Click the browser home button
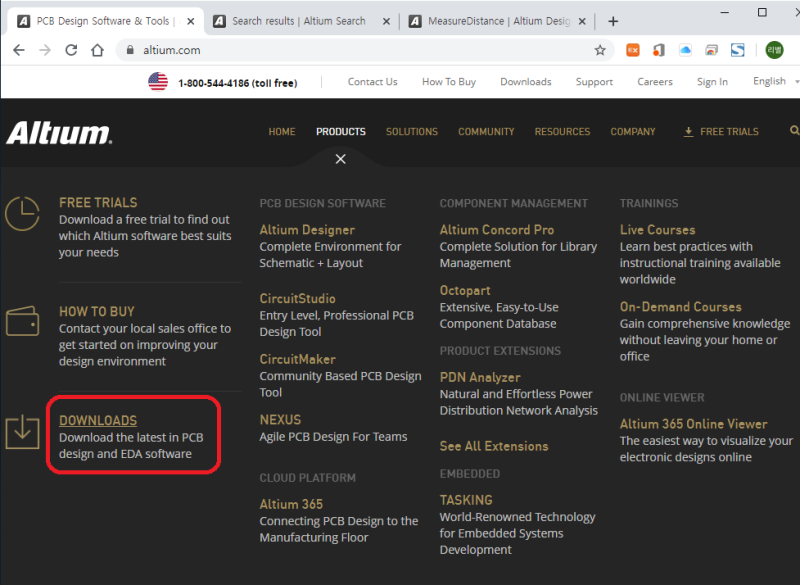This screenshot has width=800, height=585. tap(97, 50)
